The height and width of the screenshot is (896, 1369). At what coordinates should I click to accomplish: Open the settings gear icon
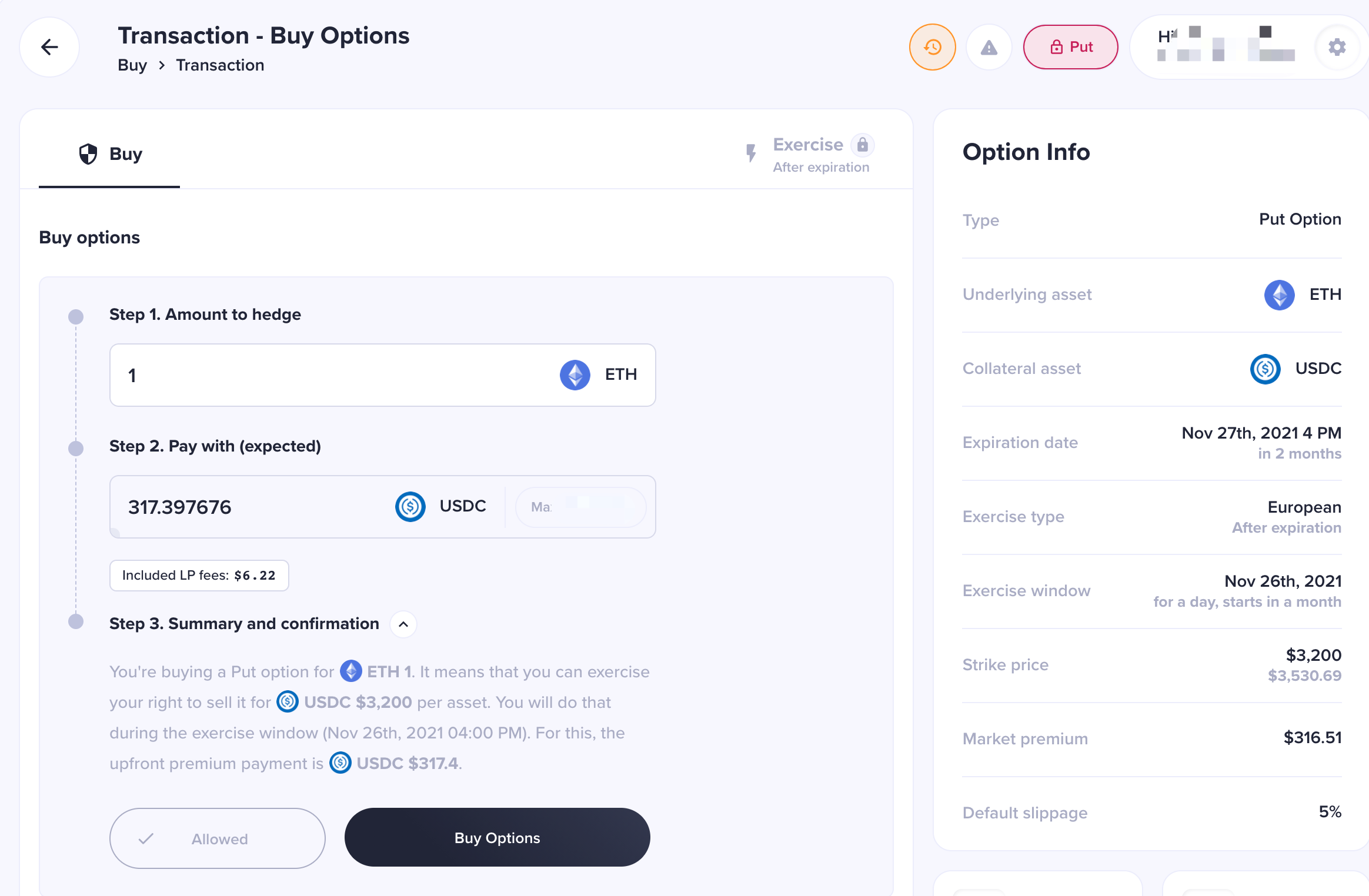pyautogui.click(x=1337, y=47)
